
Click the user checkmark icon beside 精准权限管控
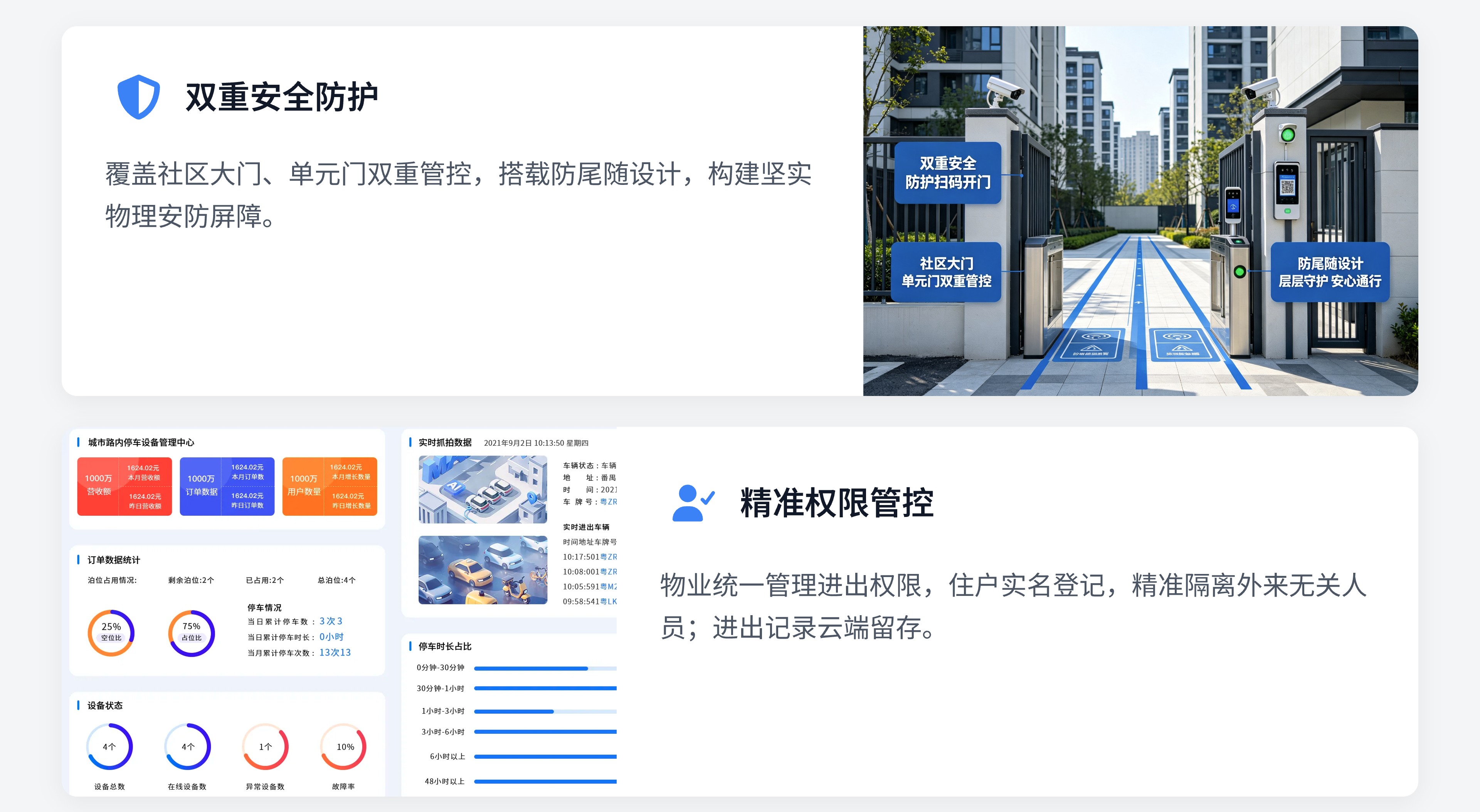[693, 503]
